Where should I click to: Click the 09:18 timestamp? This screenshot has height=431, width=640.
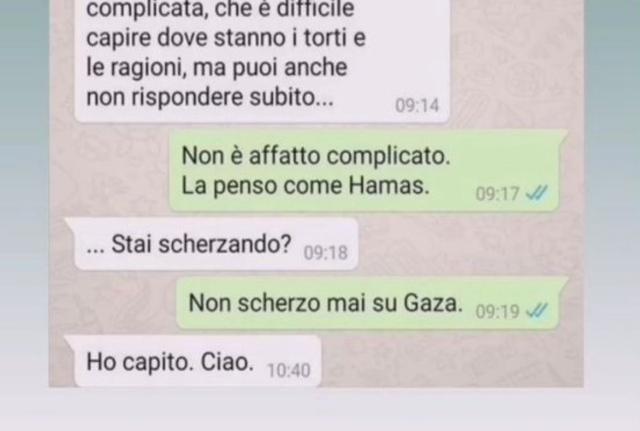tap(325, 253)
